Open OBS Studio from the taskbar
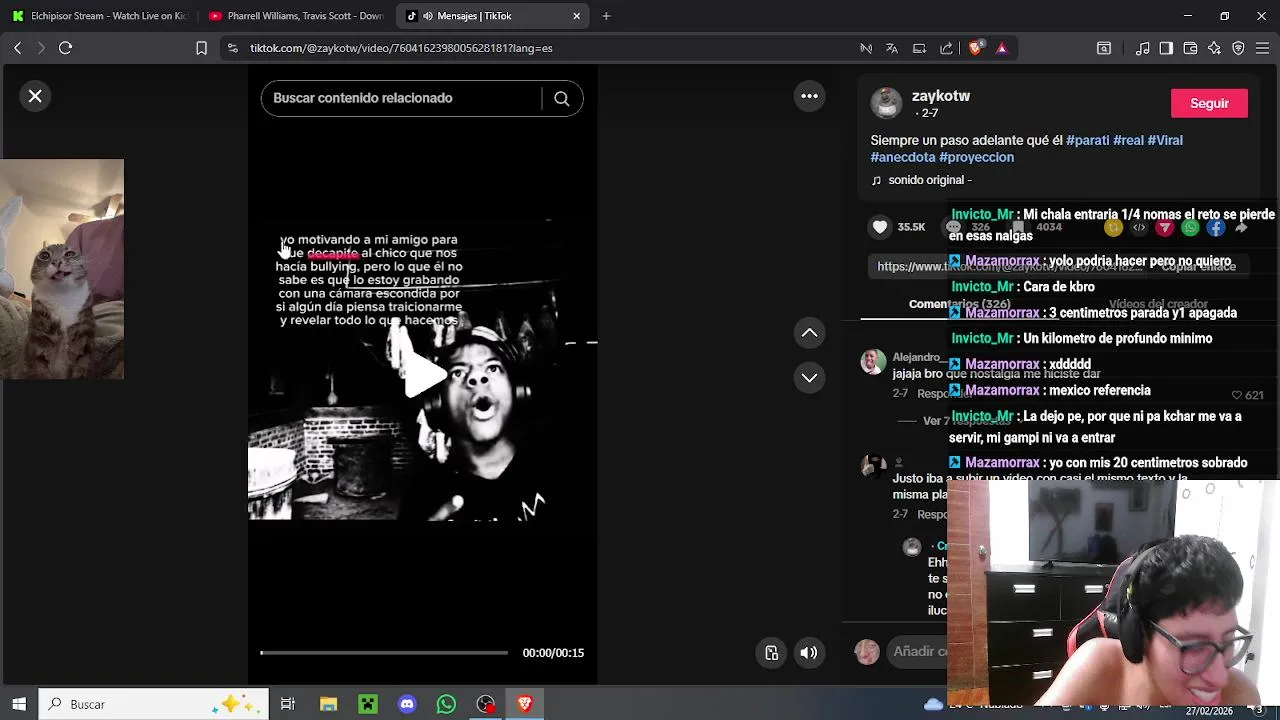Viewport: 1280px width, 720px height. tap(486, 704)
